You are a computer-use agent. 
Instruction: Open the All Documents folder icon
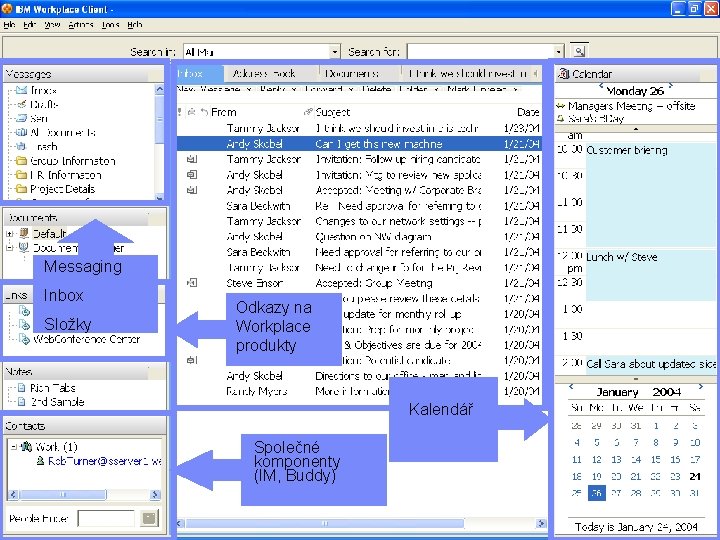click(x=21, y=132)
